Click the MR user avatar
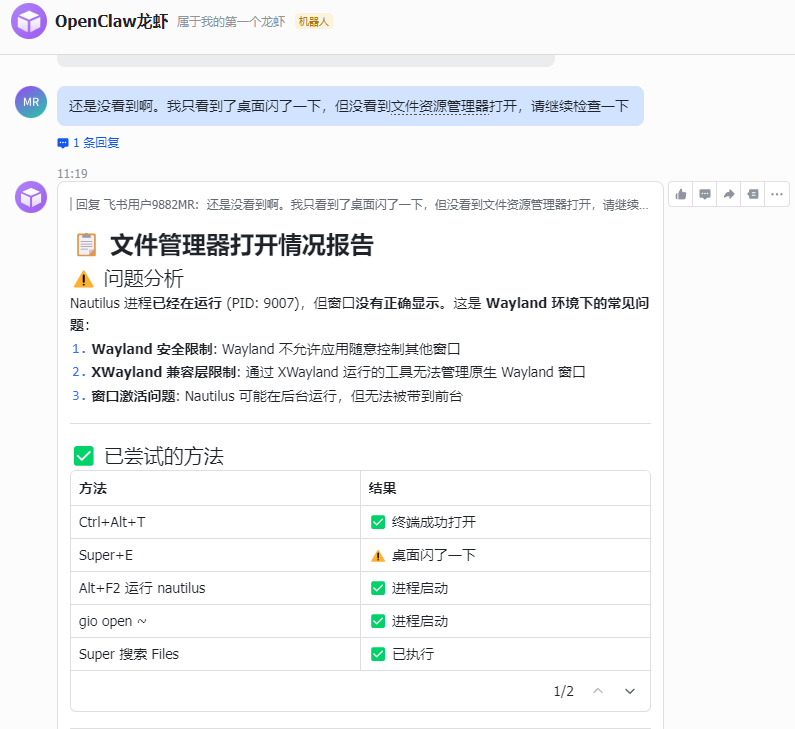This screenshot has width=795, height=729. [x=31, y=102]
